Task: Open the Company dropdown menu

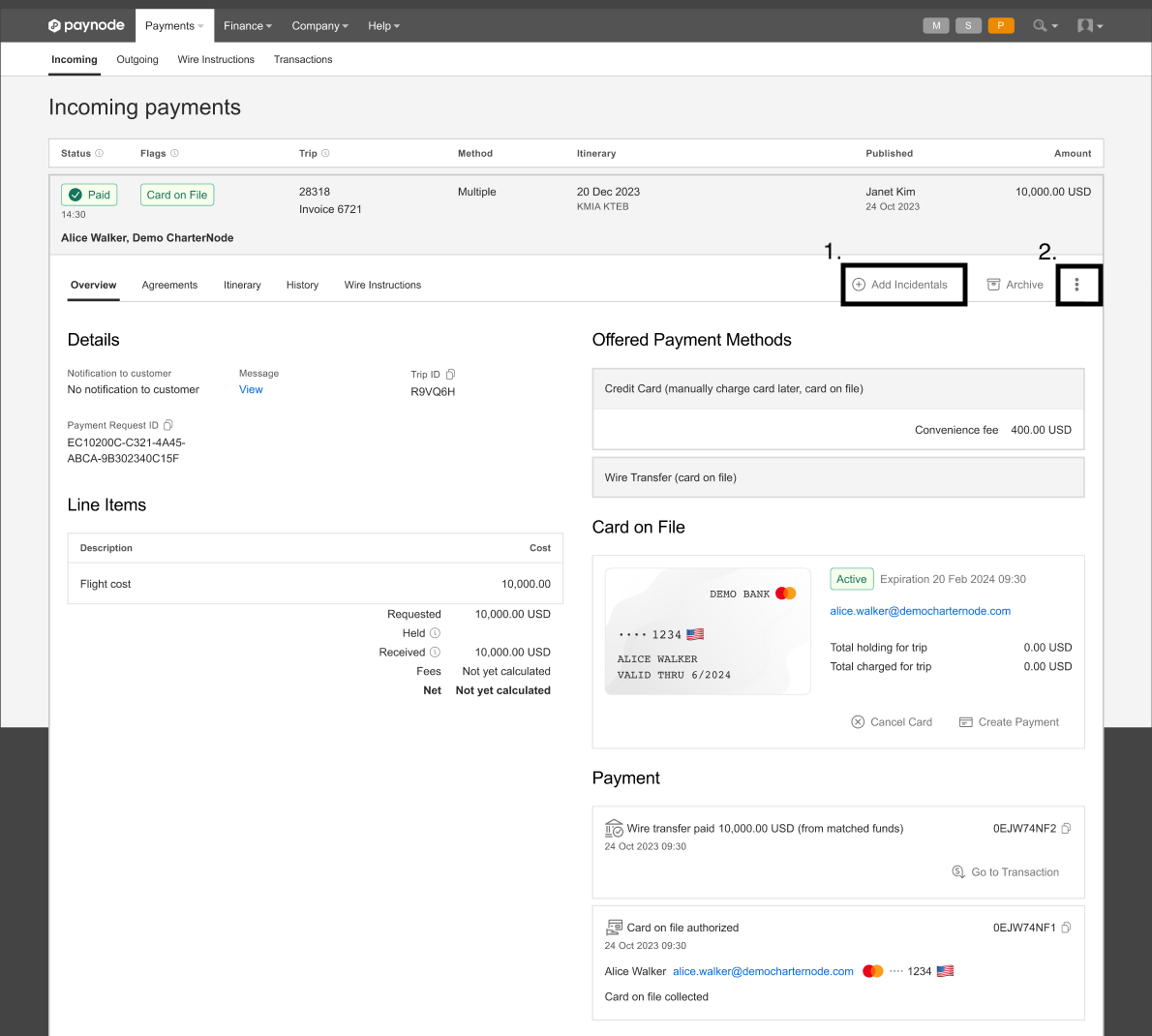Action: [x=319, y=26]
